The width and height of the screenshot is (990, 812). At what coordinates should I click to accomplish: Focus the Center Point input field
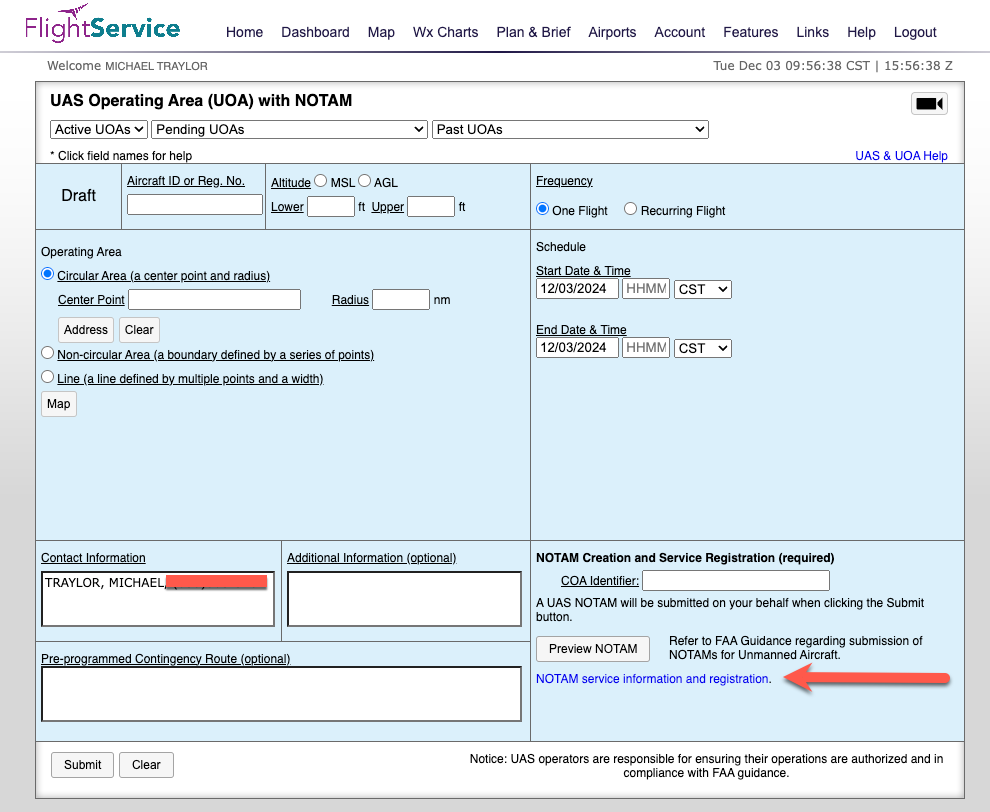point(214,299)
